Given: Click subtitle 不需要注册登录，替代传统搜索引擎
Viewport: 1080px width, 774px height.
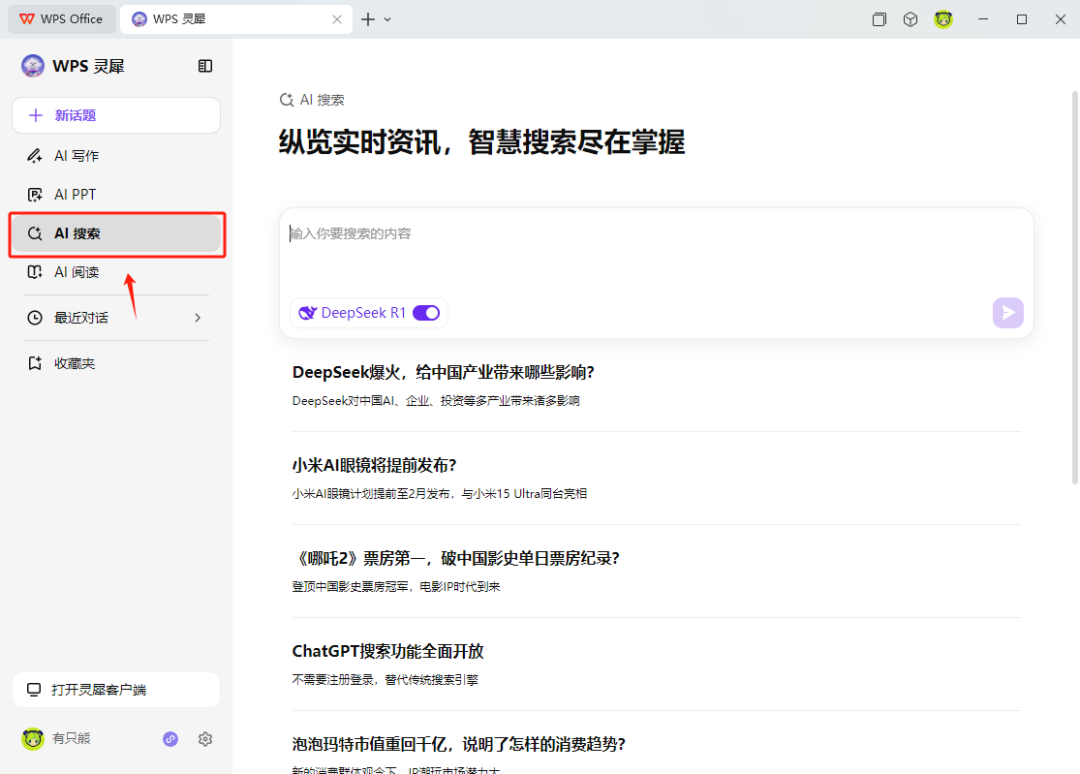Looking at the screenshot, I should [385, 680].
